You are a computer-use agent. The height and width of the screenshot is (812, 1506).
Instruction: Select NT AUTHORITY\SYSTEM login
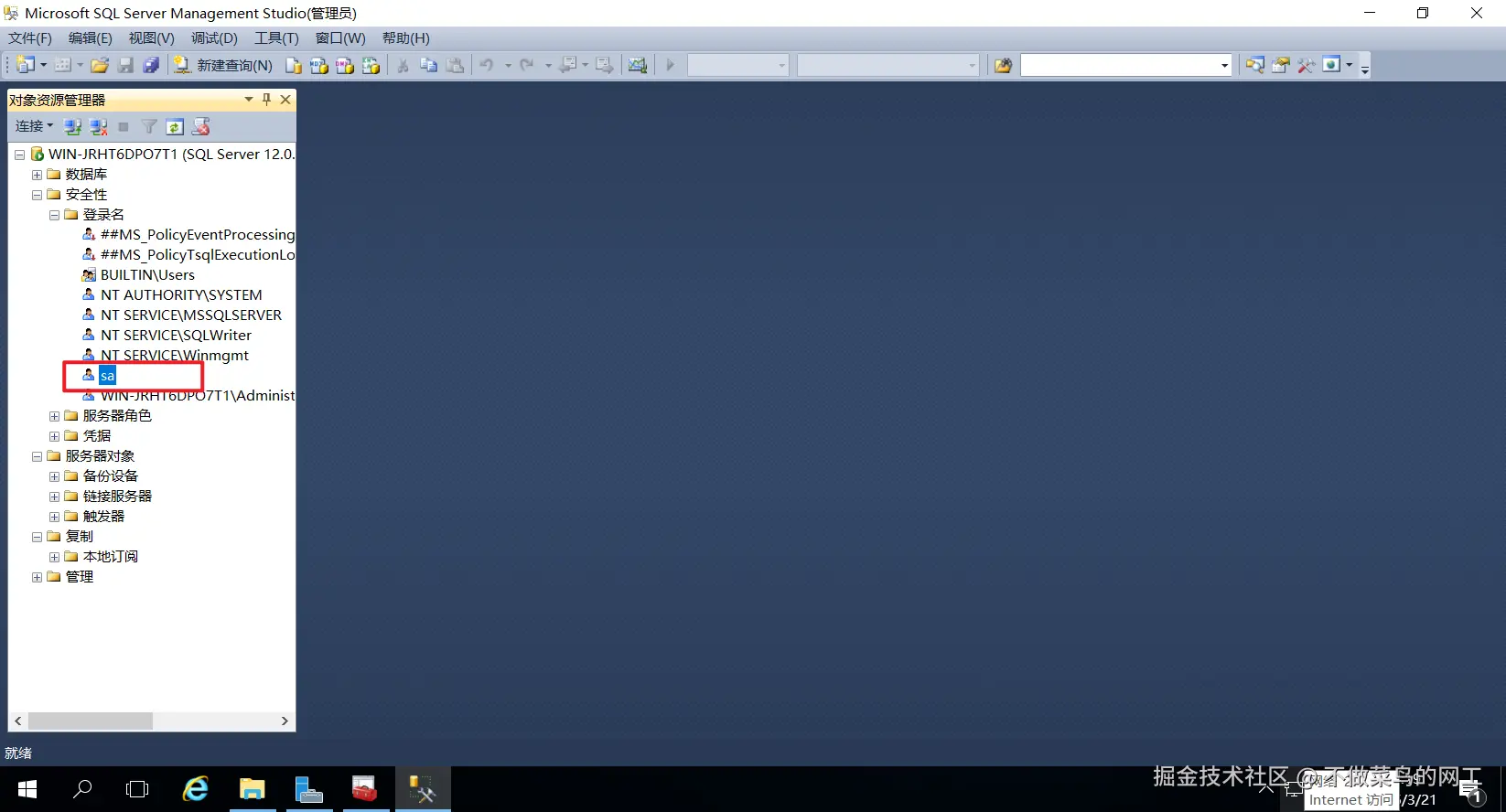[181, 295]
